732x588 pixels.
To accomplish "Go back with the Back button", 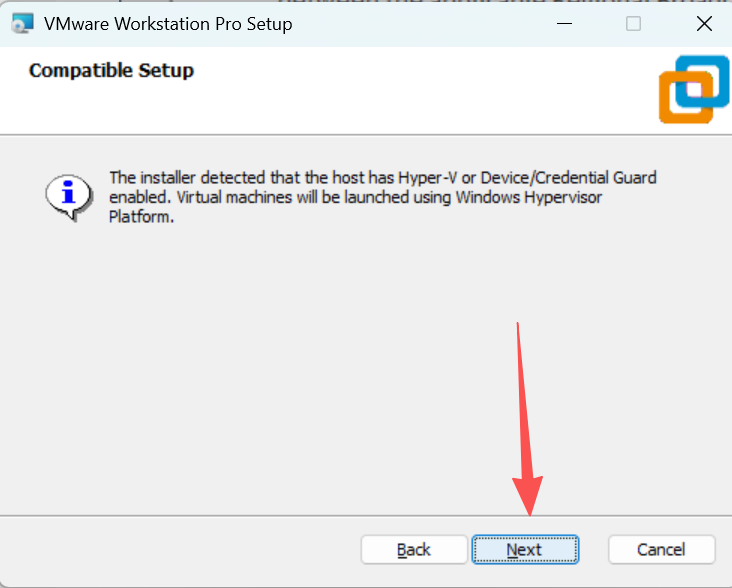I will [x=414, y=549].
